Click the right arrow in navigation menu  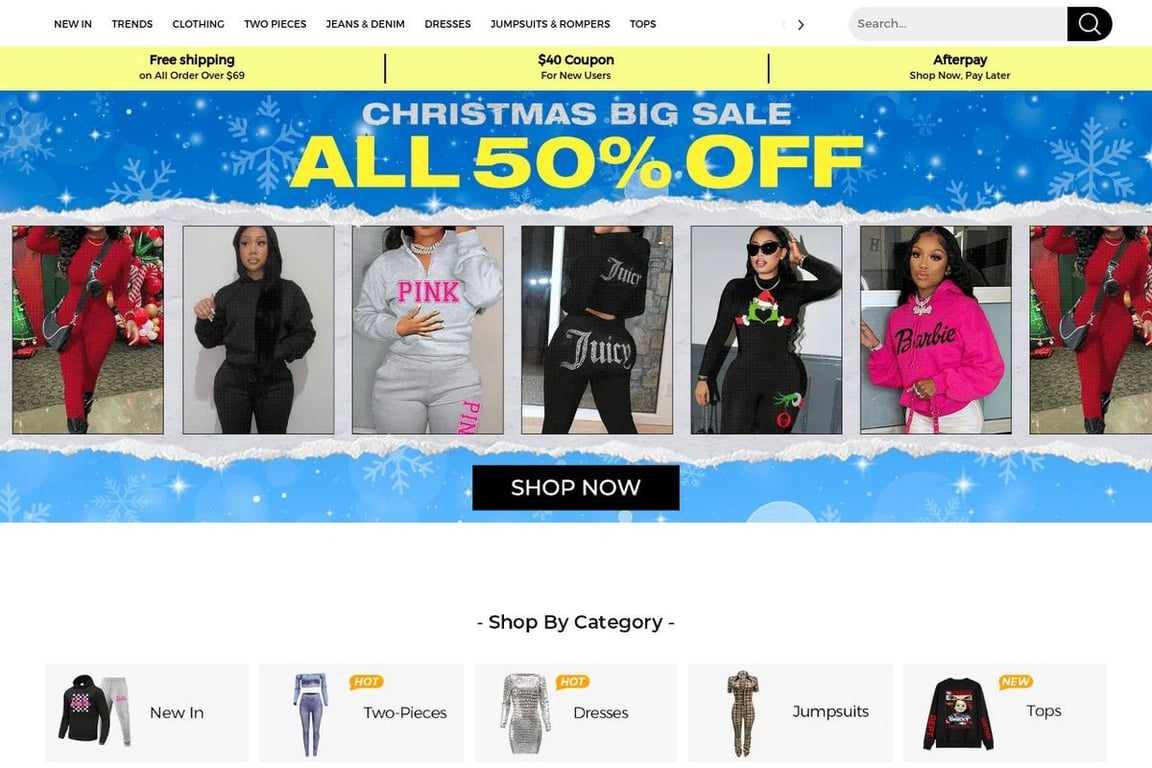coord(801,24)
